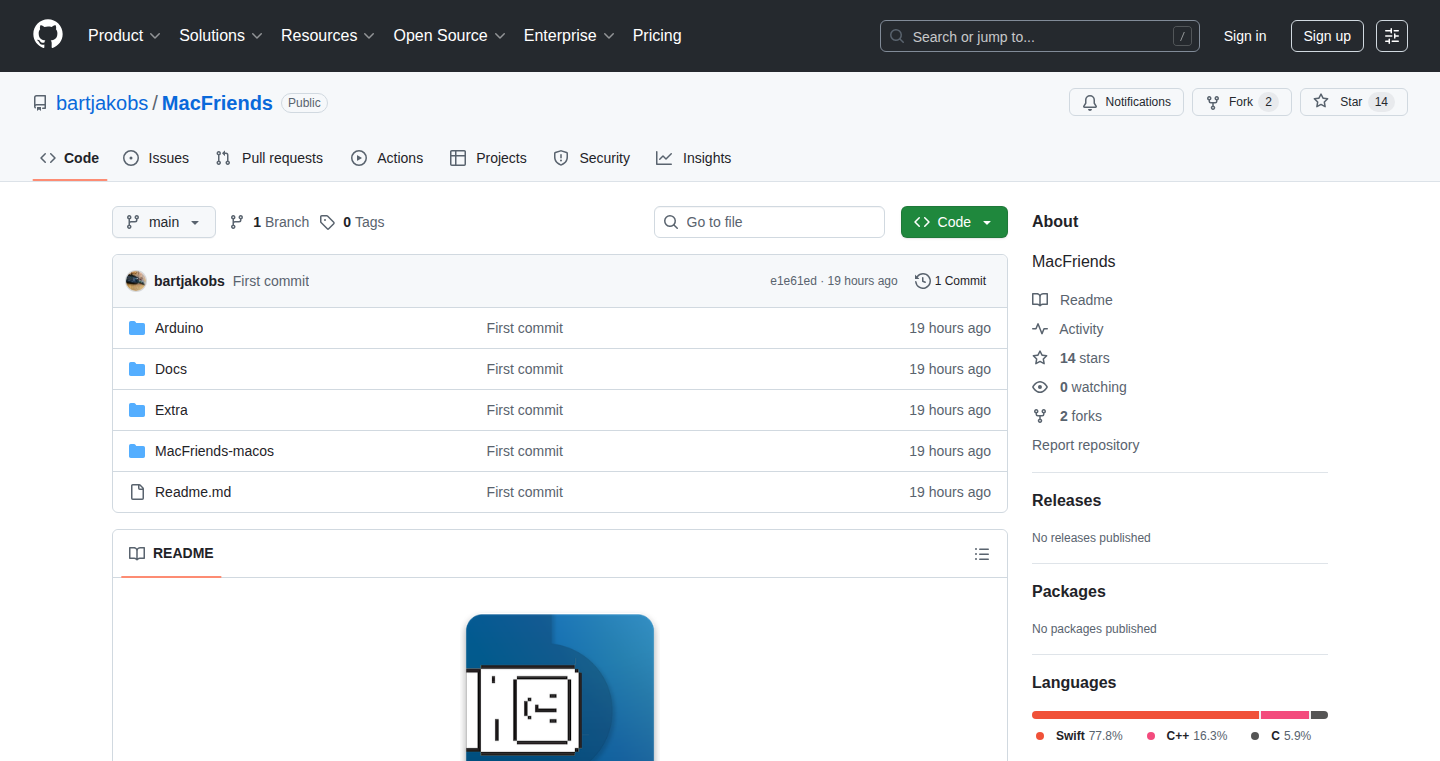Click the MacFriends-macos folder icon
The height and width of the screenshot is (761, 1440).
coord(137,451)
